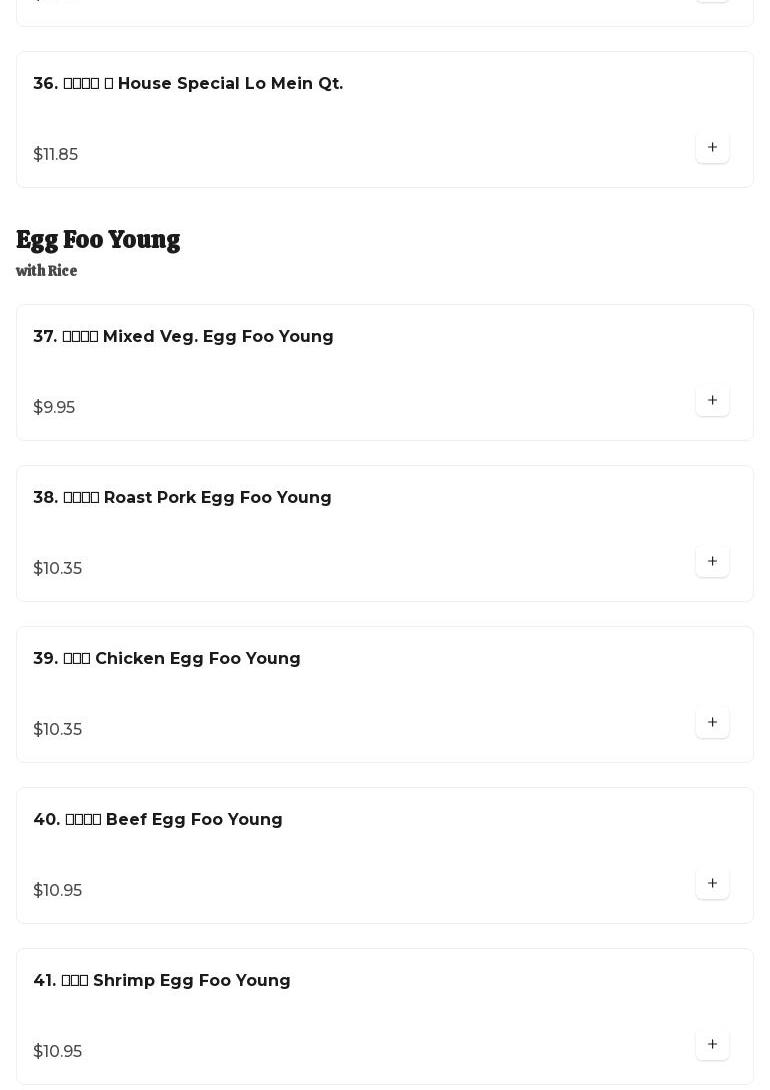
Task: Click the $11.85 price on Lo Mein
Action: [55, 154]
